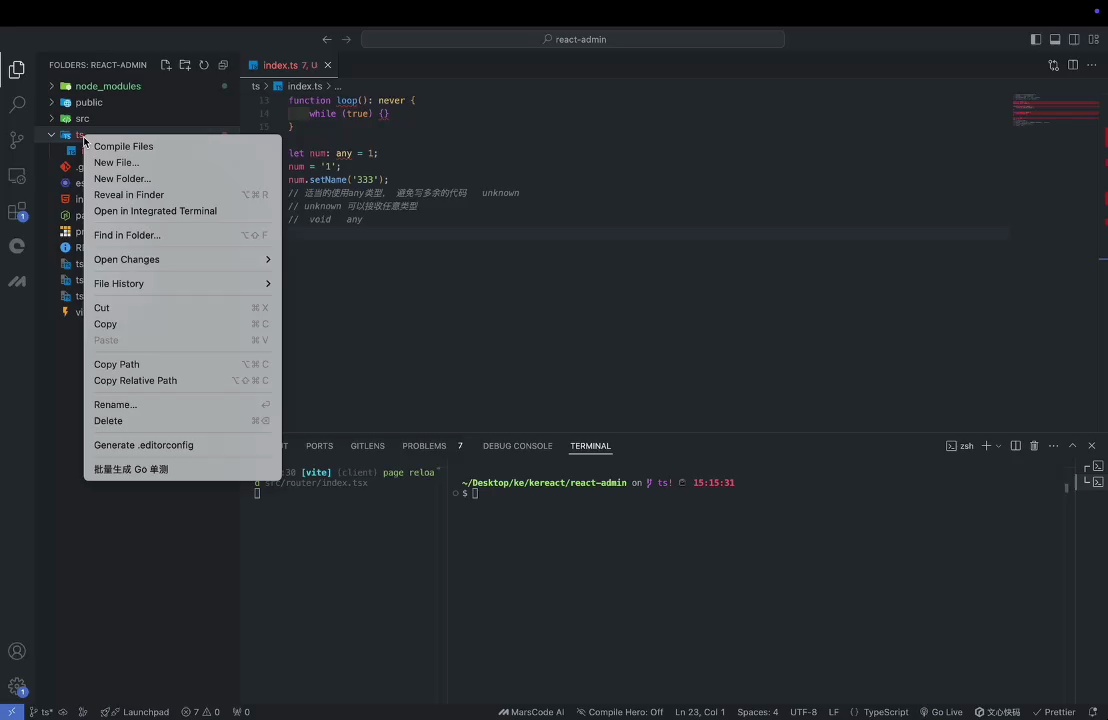Toggle secondary sidebar layout icon
This screenshot has height=720, width=1108.
coord(1074,40)
